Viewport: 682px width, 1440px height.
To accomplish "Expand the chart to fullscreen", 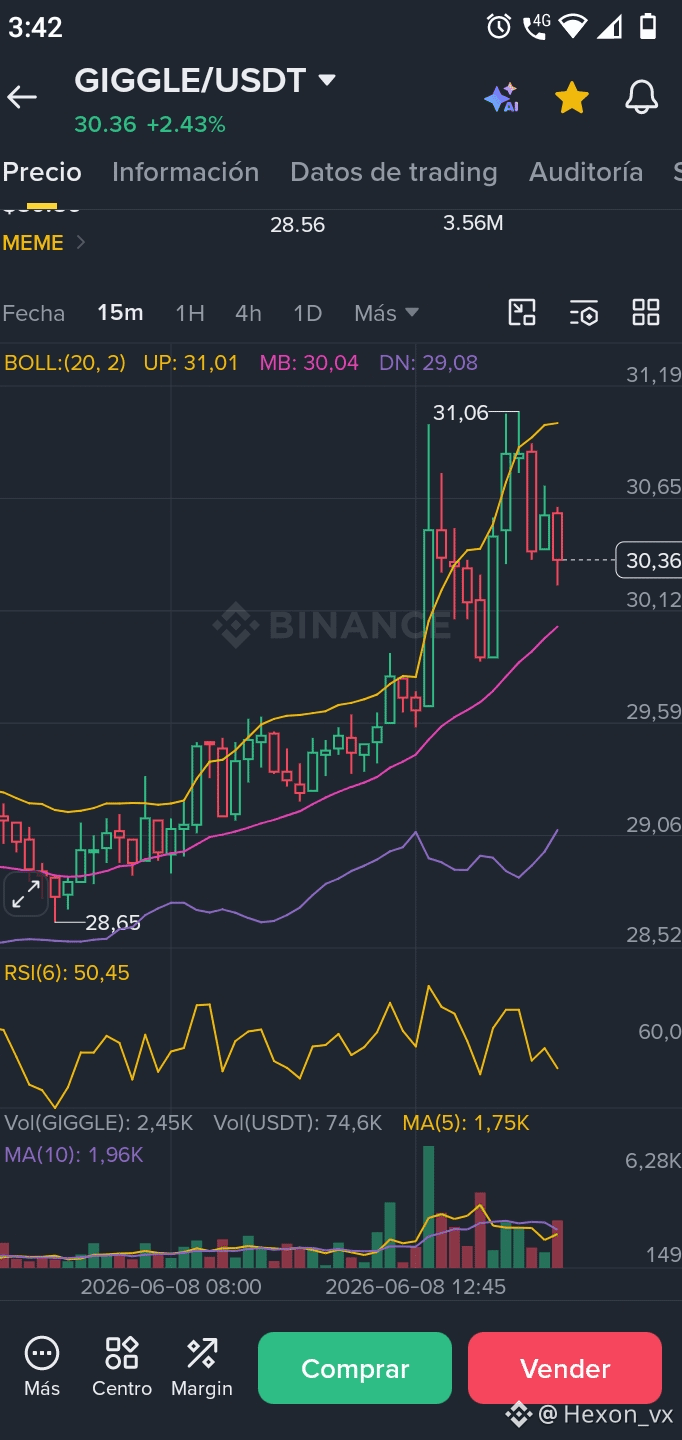I will coord(26,893).
